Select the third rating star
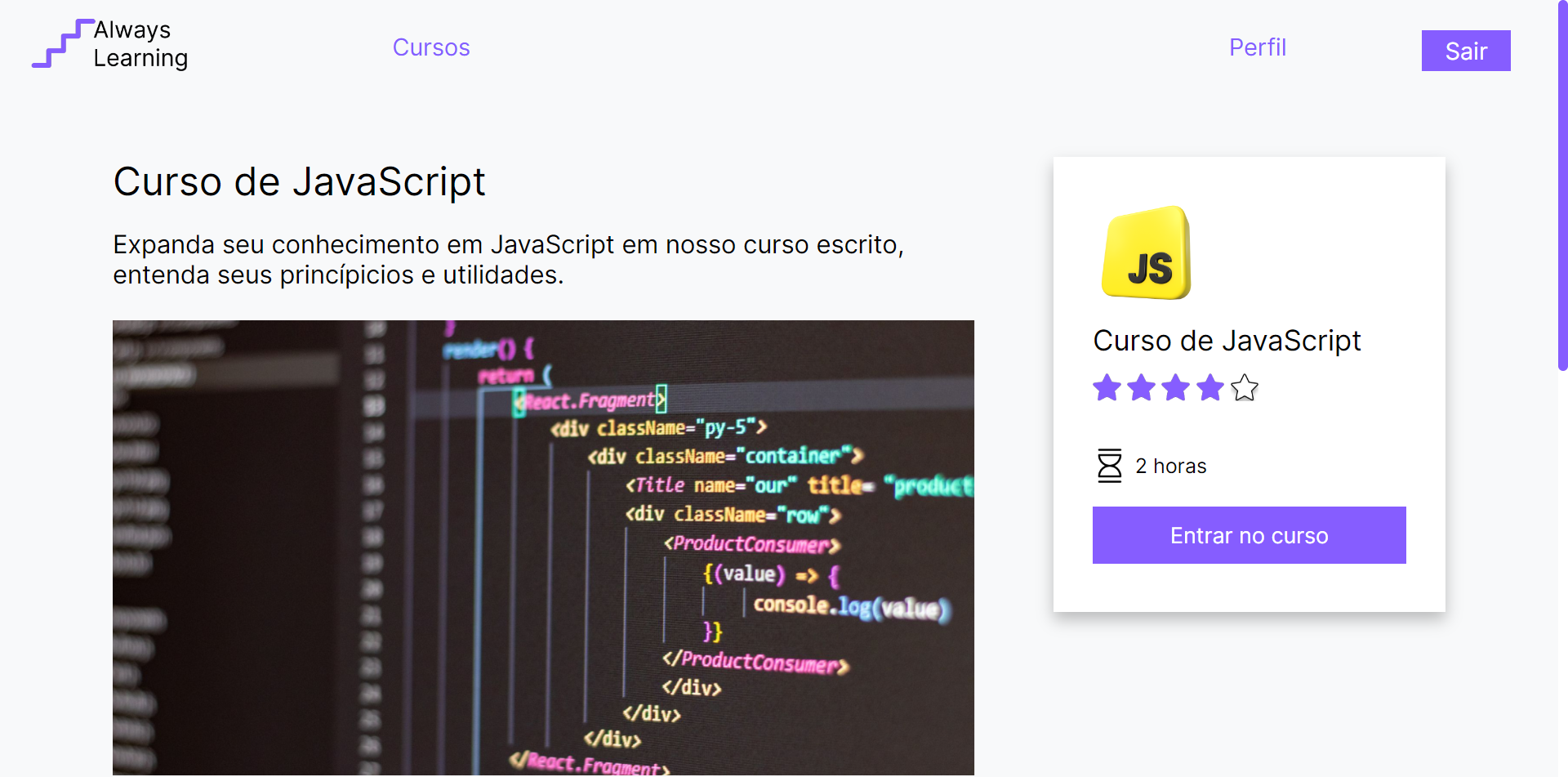Viewport: 1568px width, 777px height. tap(1176, 388)
